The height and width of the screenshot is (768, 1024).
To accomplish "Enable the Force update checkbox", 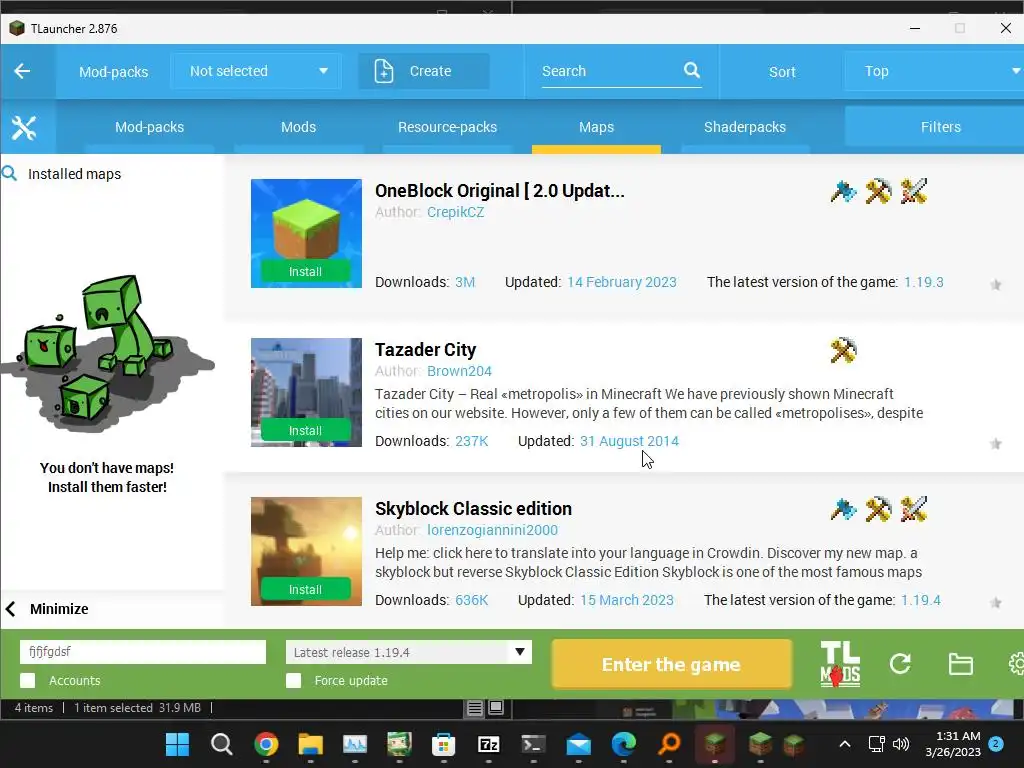I will [x=294, y=680].
